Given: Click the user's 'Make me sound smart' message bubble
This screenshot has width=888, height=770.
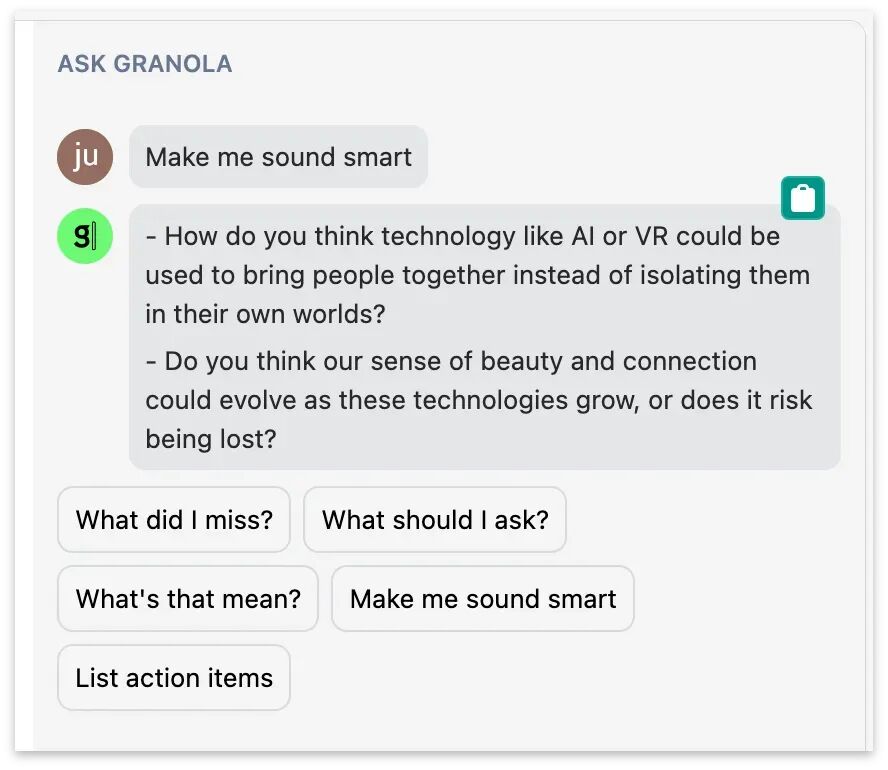Looking at the screenshot, I should click(x=278, y=157).
